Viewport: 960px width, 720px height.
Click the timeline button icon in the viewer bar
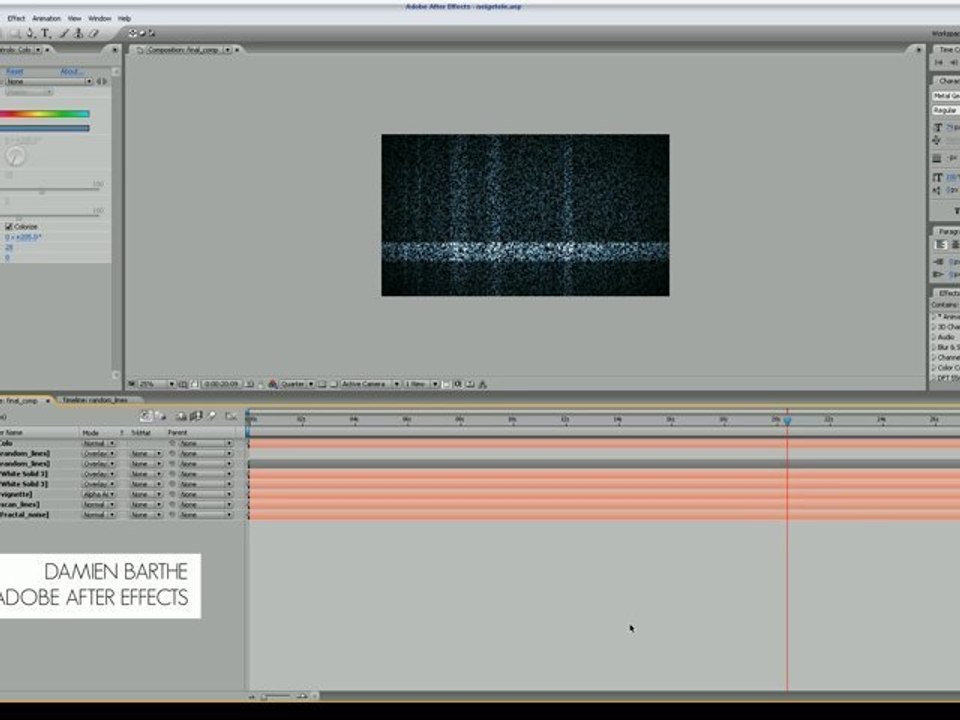pos(470,384)
